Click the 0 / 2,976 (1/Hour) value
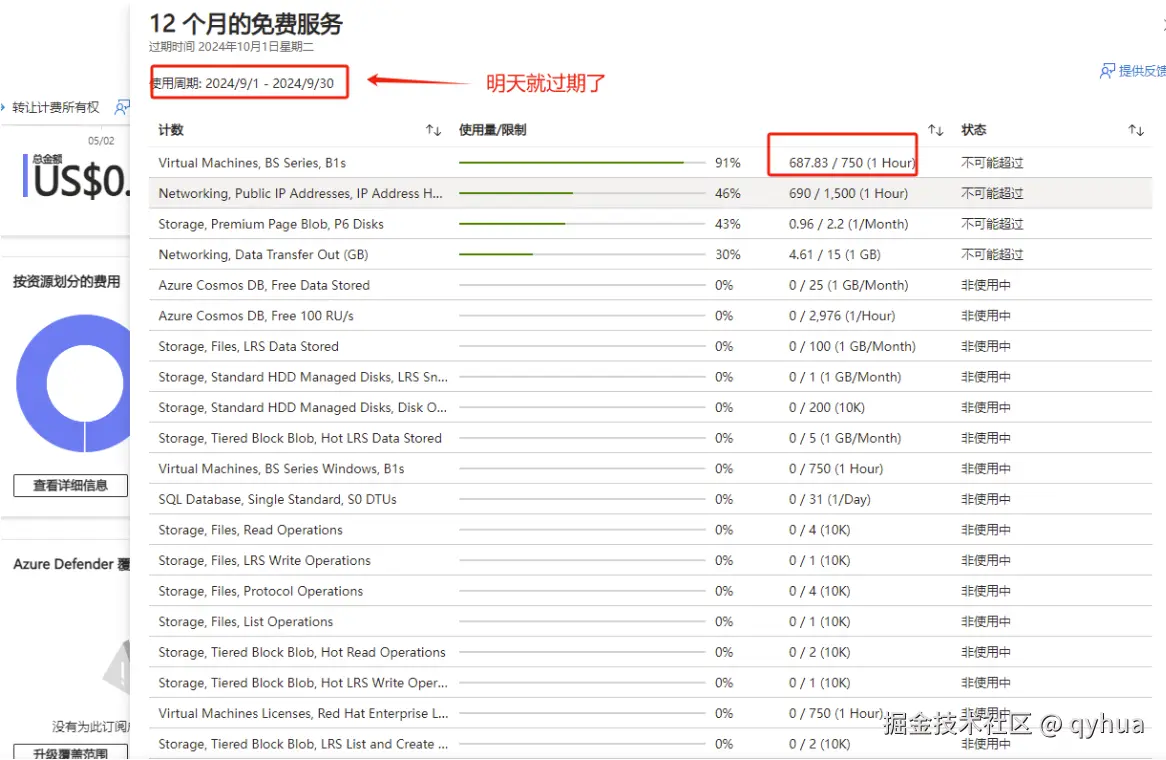 click(842, 315)
